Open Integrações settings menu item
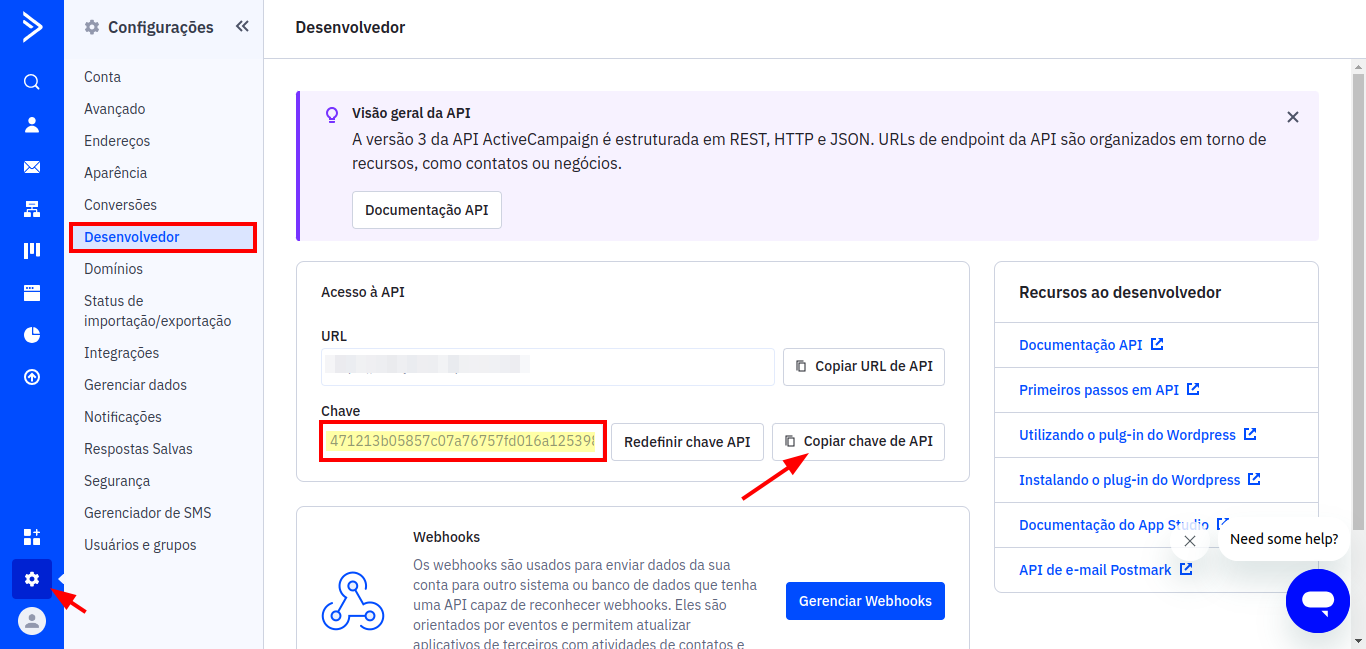The height and width of the screenshot is (649, 1366). coord(121,353)
